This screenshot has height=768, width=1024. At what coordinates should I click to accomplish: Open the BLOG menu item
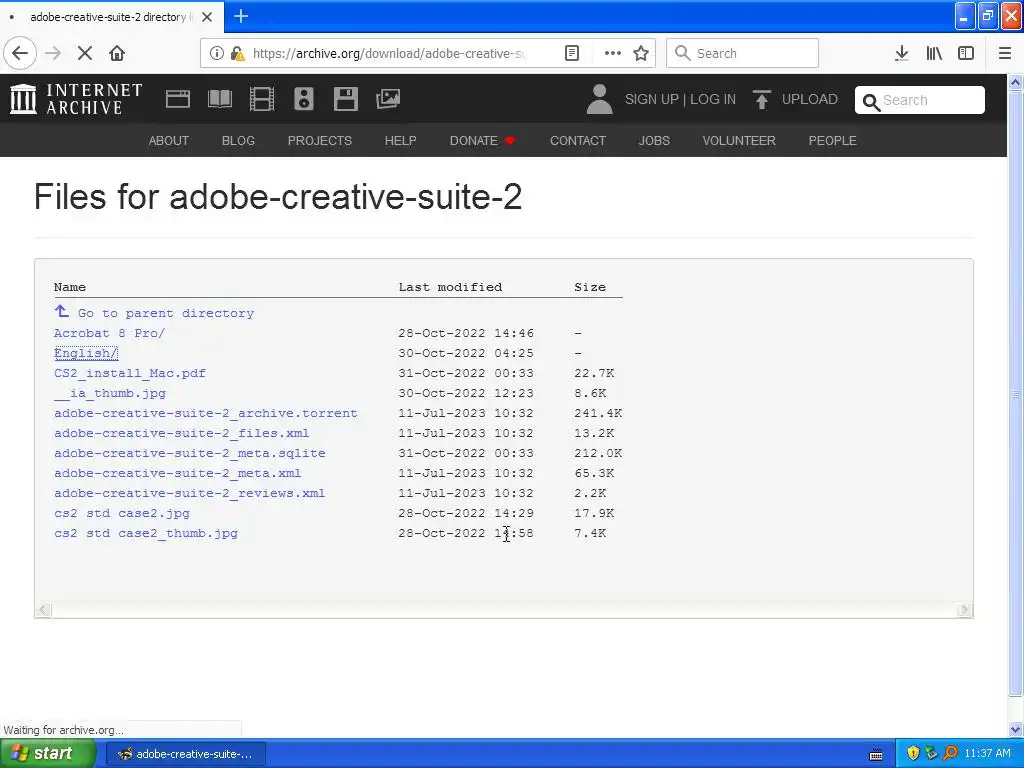pos(238,140)
